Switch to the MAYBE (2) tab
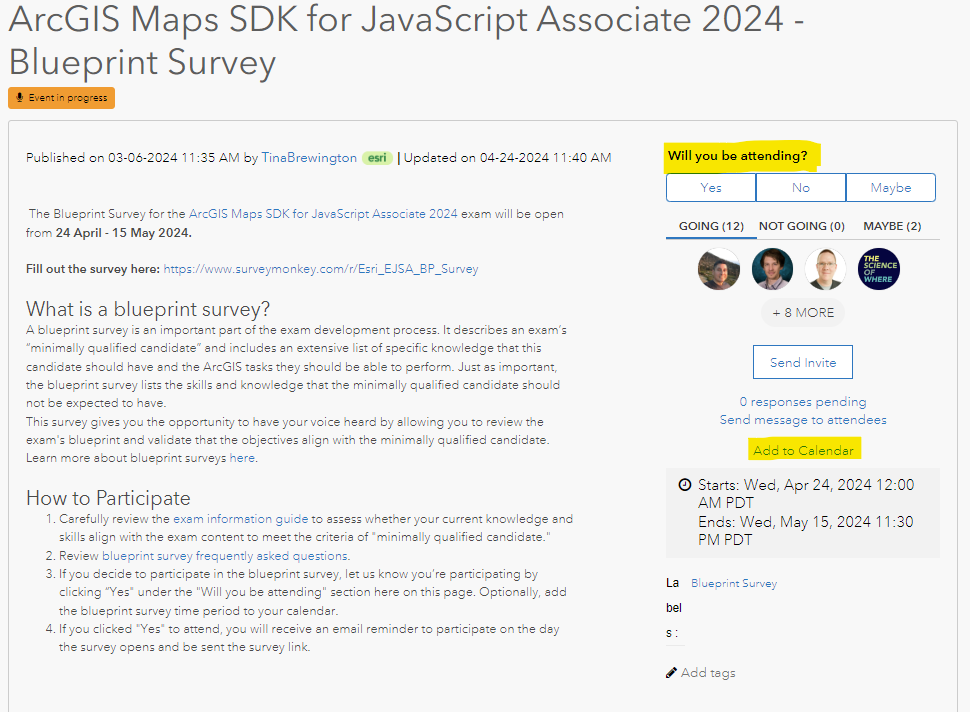Viewport: 970px width, 712px height. coord(892,226)
